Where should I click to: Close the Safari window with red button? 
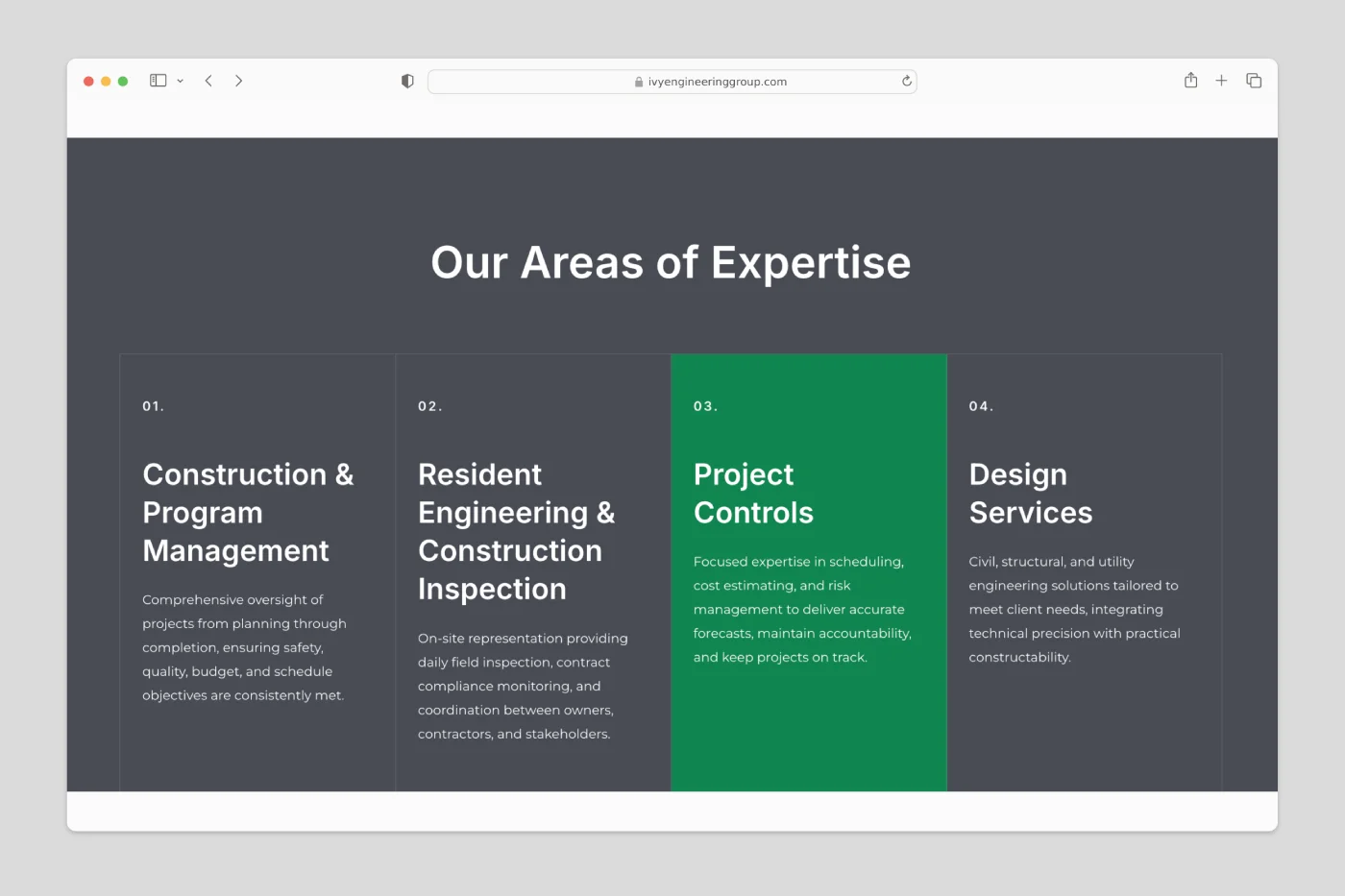tap(88, 82)
